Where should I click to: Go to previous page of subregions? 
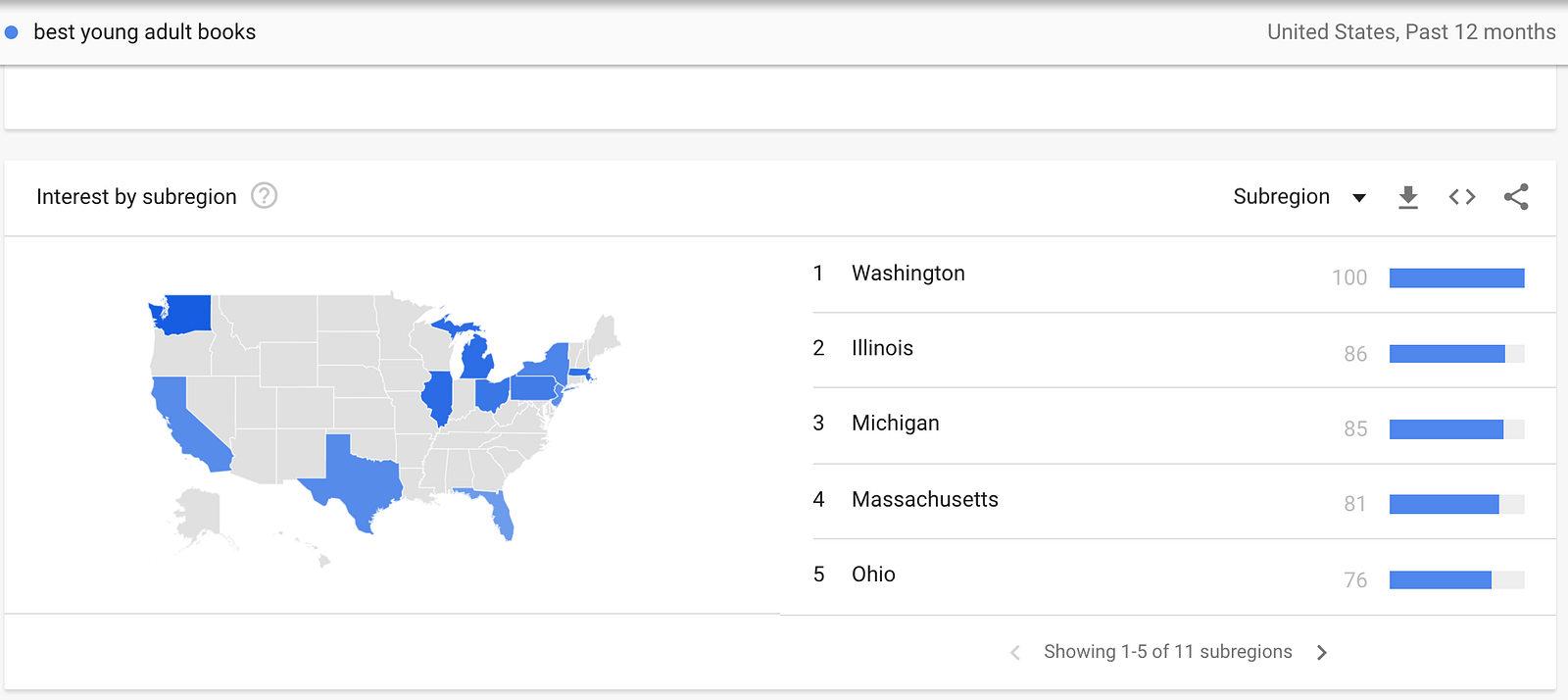coord(1015,653)
